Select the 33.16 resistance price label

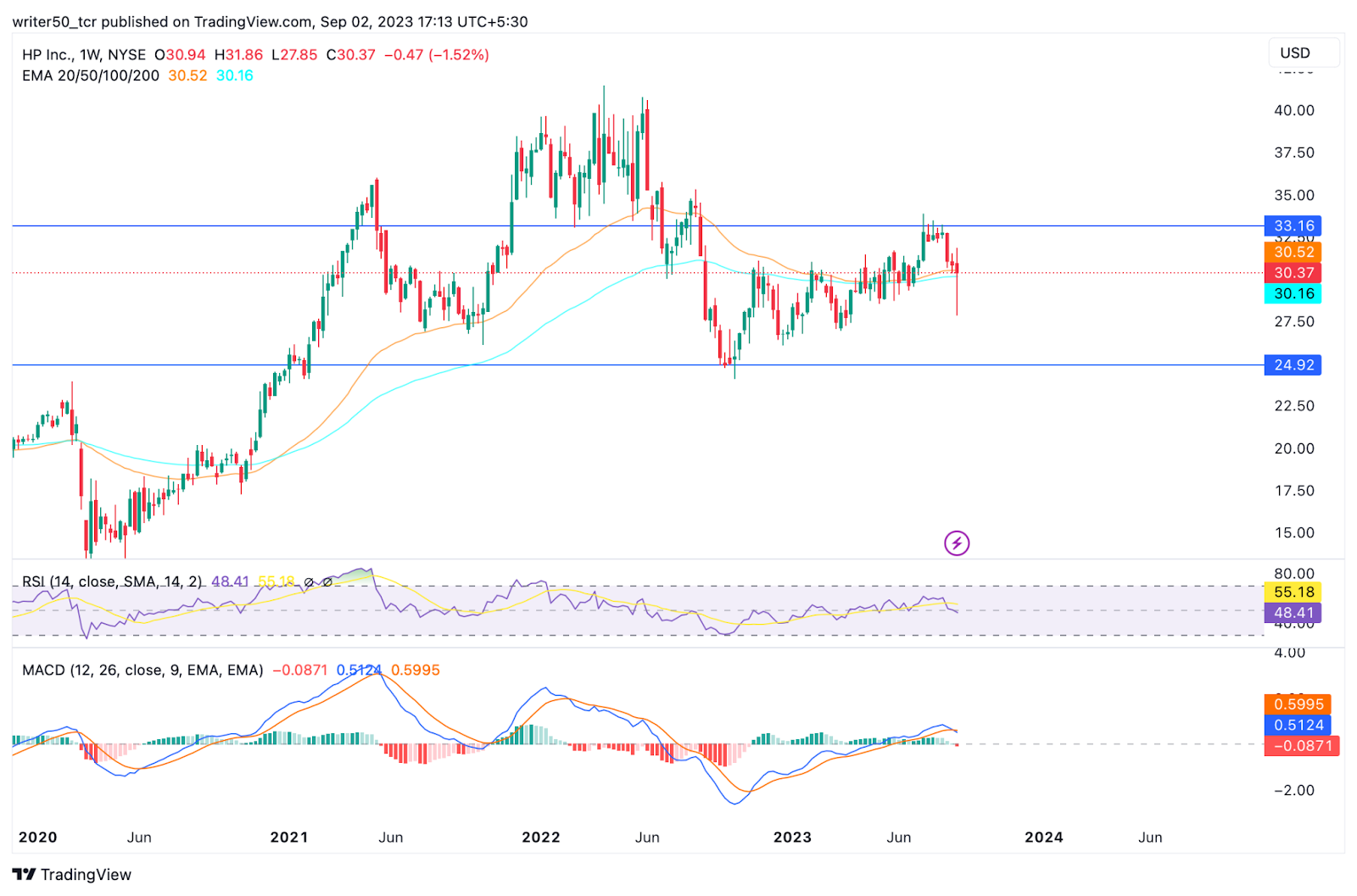coord(1293,225)
